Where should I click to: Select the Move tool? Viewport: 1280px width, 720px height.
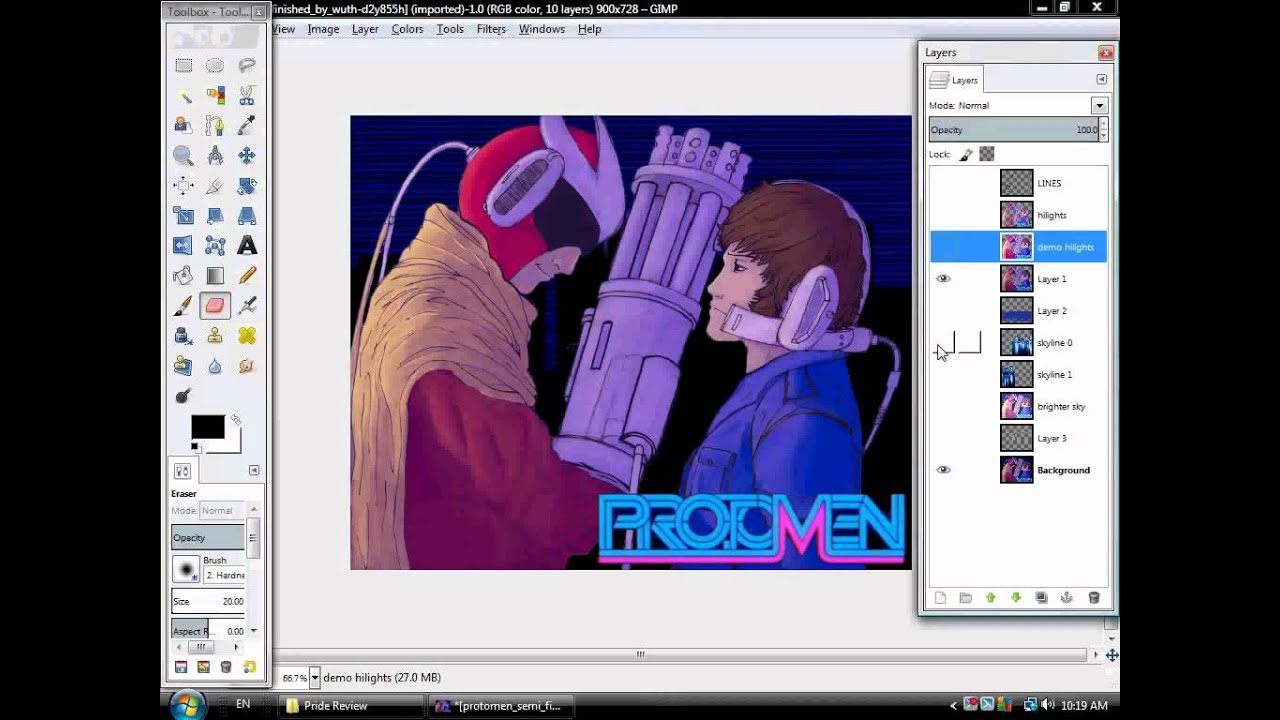coord(247,156)
